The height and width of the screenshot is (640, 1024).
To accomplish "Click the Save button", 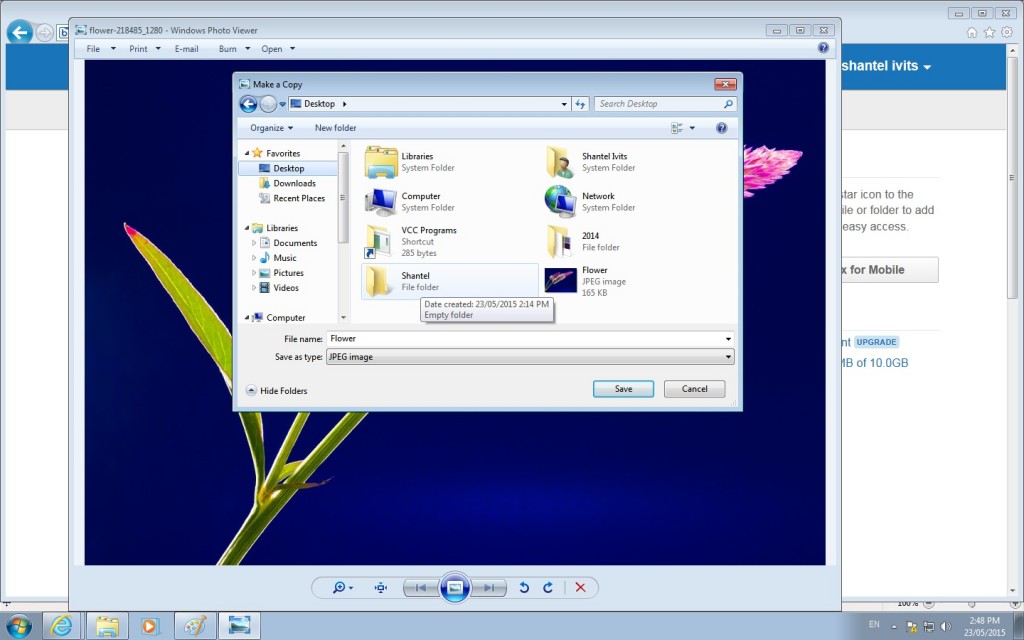I will pyautogui.click(x=623, y=389).
